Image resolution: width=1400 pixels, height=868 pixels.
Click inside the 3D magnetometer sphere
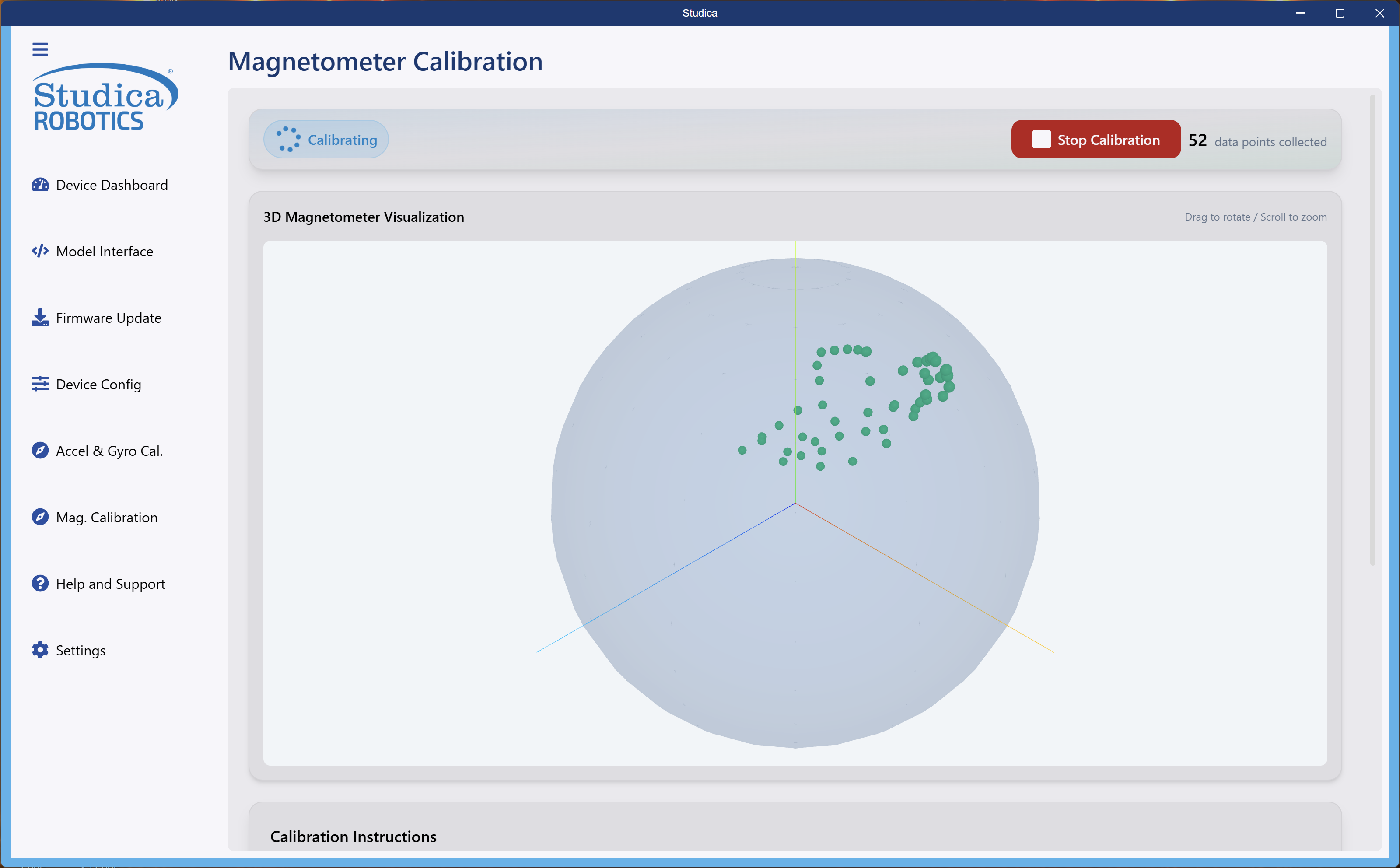tap(795, 505)
